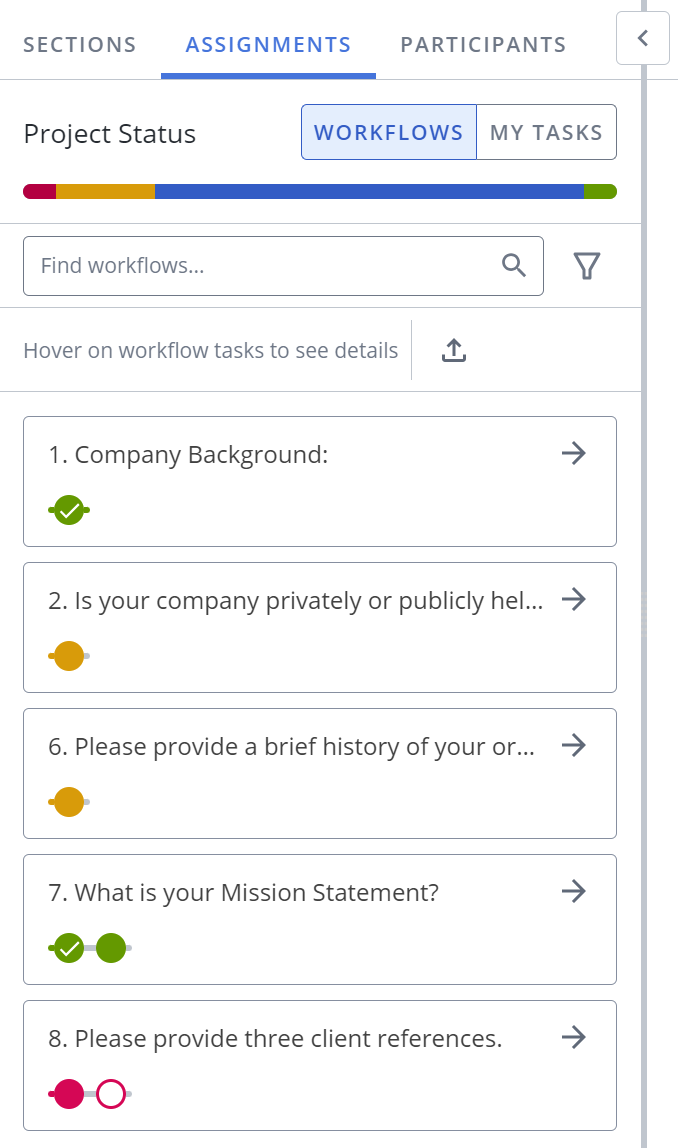Open Company Background workflow via arrow

coord(574,453)
